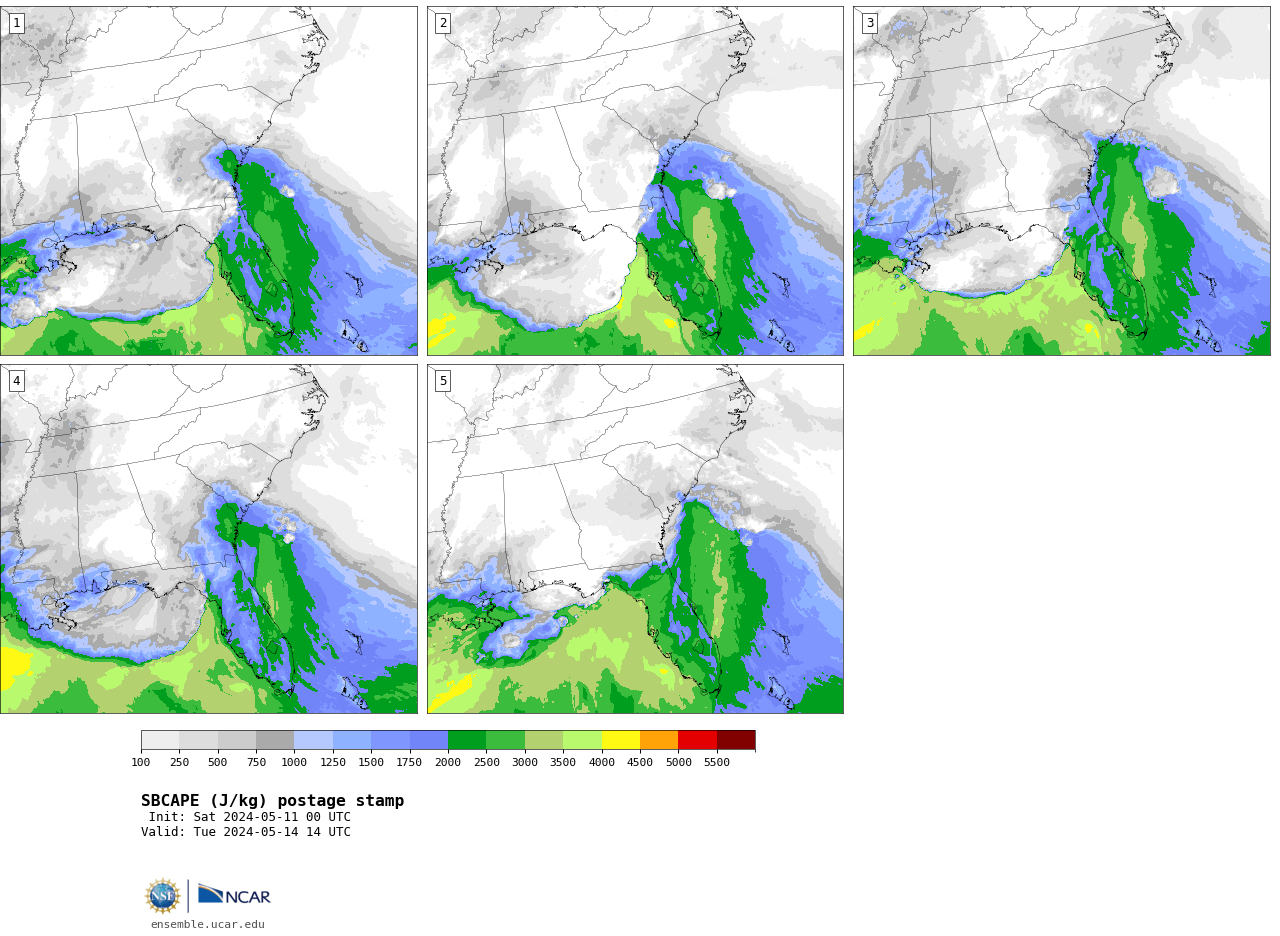Click the number 1 panel label
The width and height of the screenshot is (1280, 936).
pos(16,23)
